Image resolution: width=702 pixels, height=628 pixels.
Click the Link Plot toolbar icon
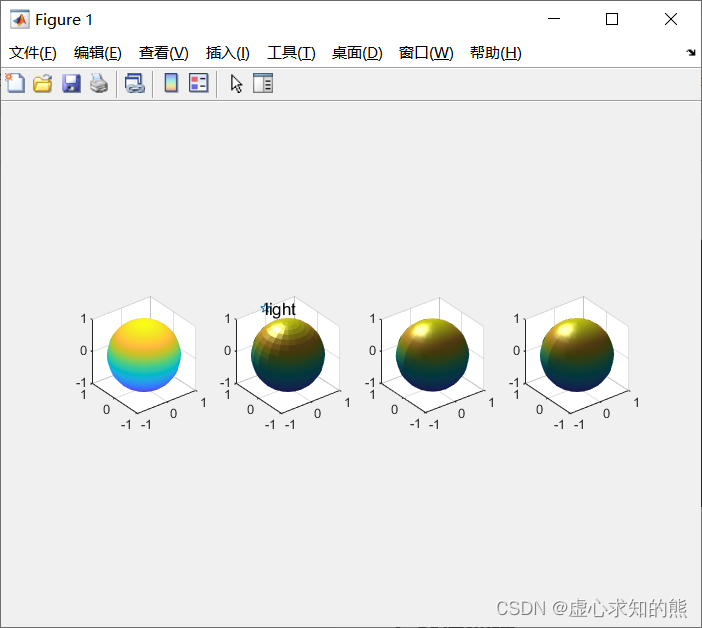click(135, 84)
